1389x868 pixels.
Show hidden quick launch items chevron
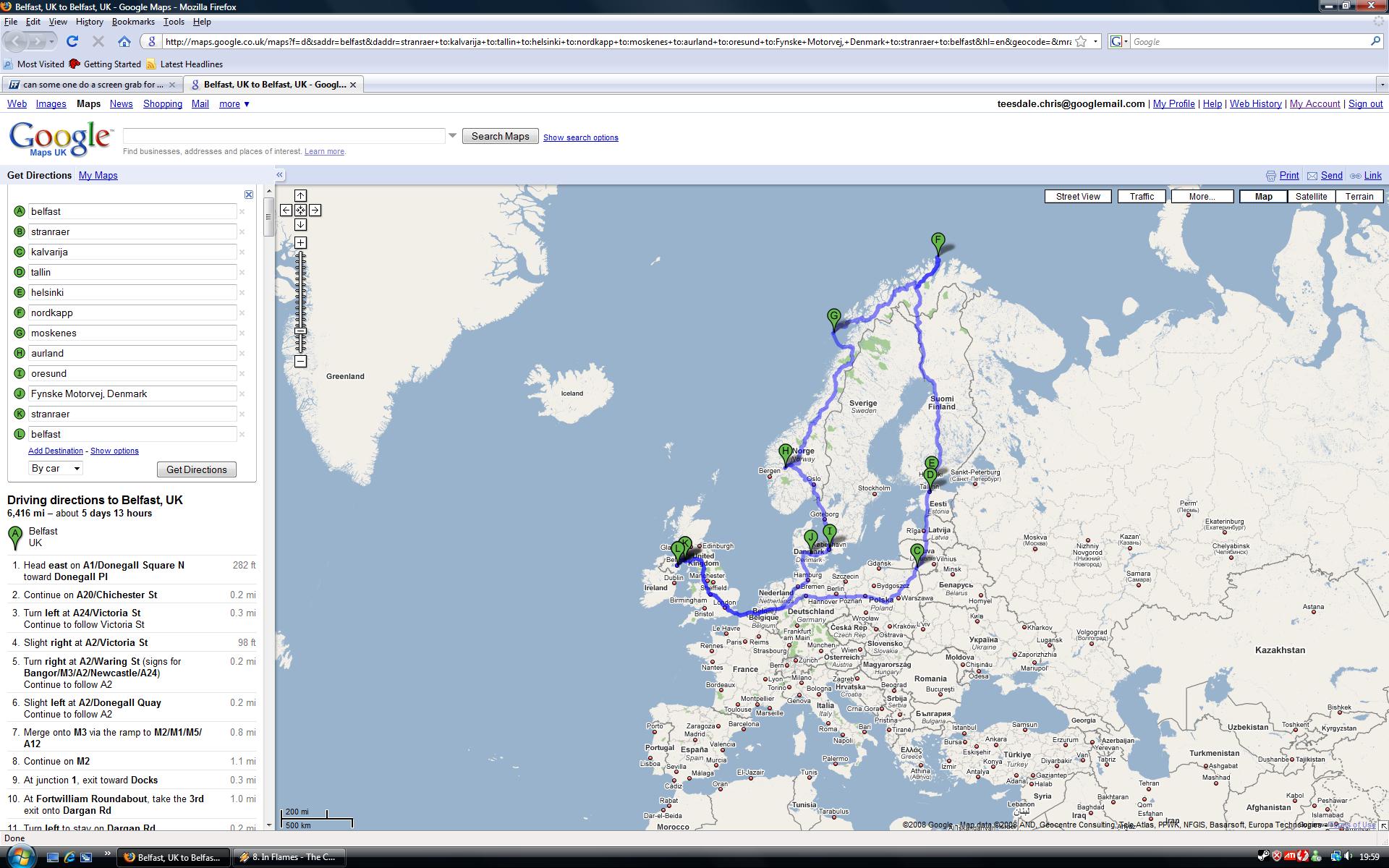point(108,854)
